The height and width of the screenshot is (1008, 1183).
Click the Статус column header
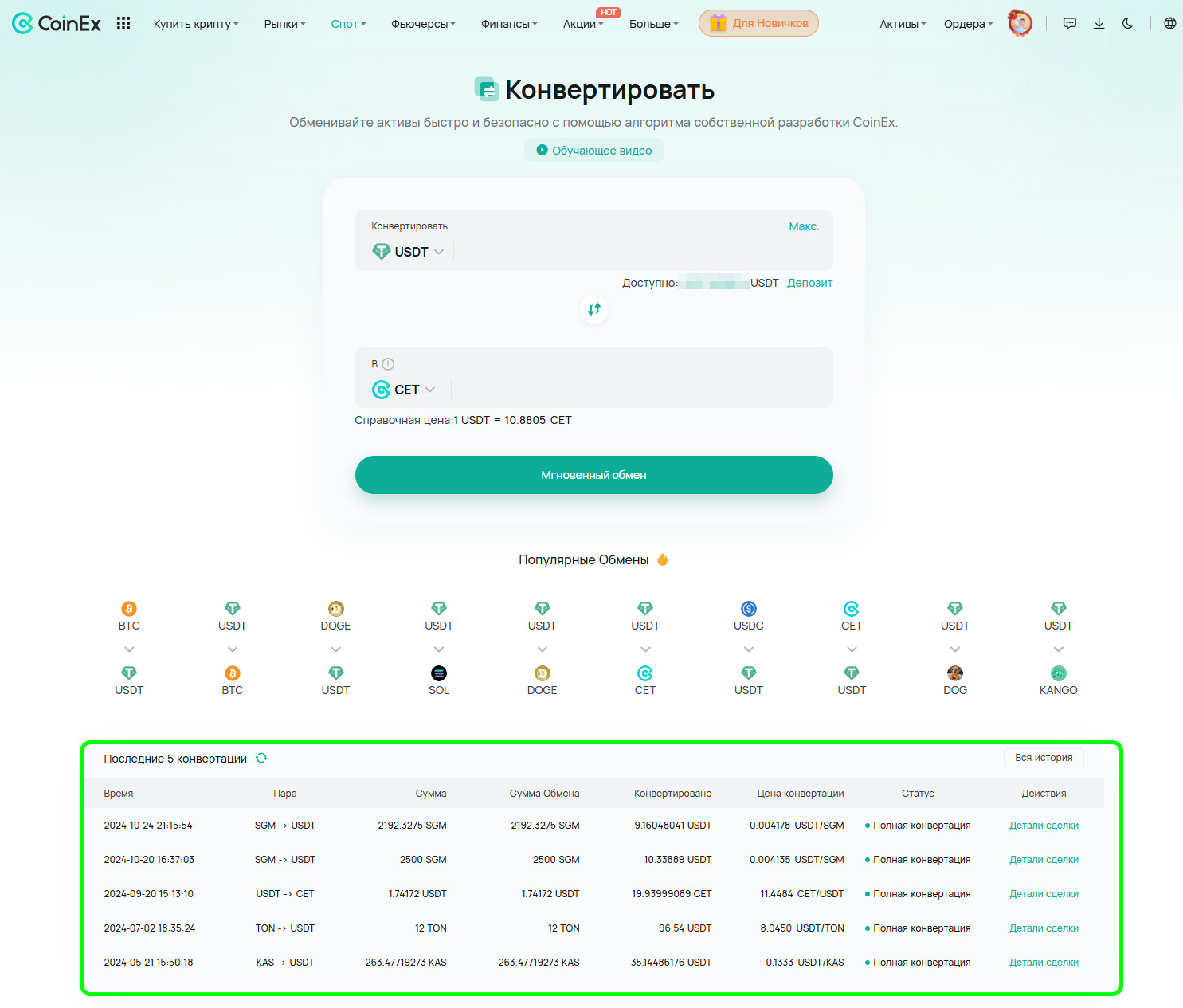pyautogui.click(x=918, y=794)
